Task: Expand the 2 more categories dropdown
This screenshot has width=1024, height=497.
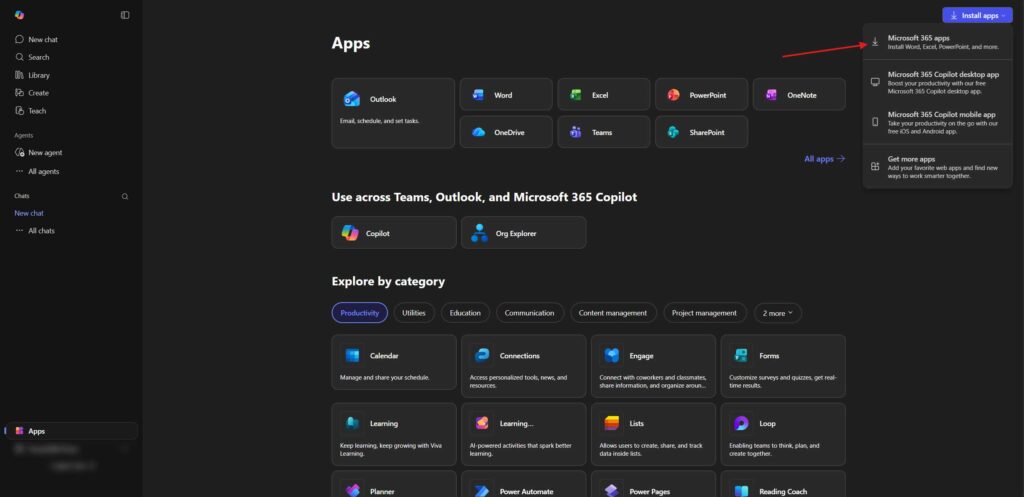Action: 777,313
